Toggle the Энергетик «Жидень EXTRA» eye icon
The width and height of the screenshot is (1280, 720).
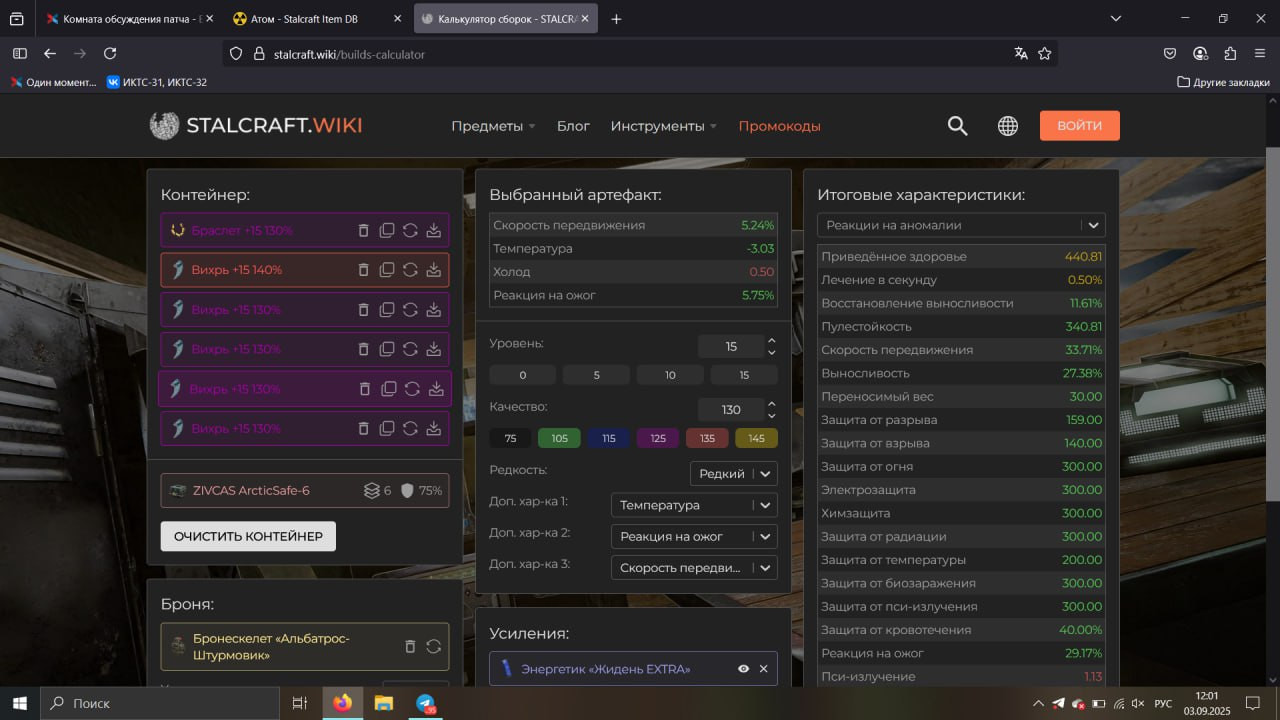[x=743, y=669]
